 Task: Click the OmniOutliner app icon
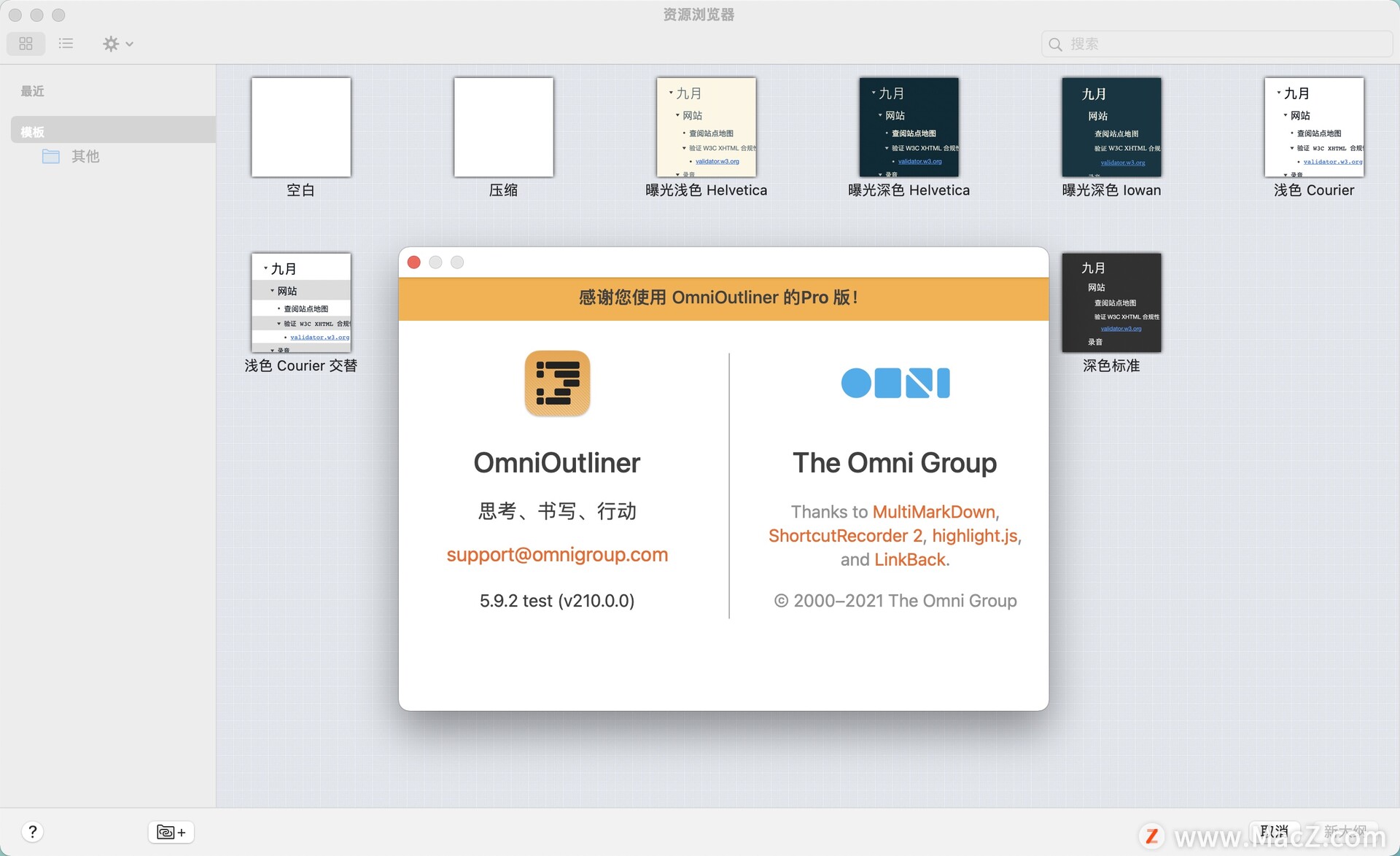558,384
